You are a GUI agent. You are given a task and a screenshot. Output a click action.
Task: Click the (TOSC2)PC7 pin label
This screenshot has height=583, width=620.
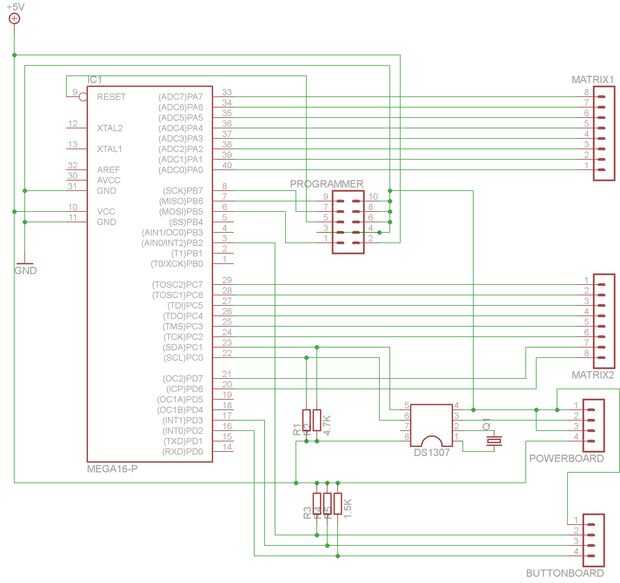pyautogui.click(x=178, y=285)
